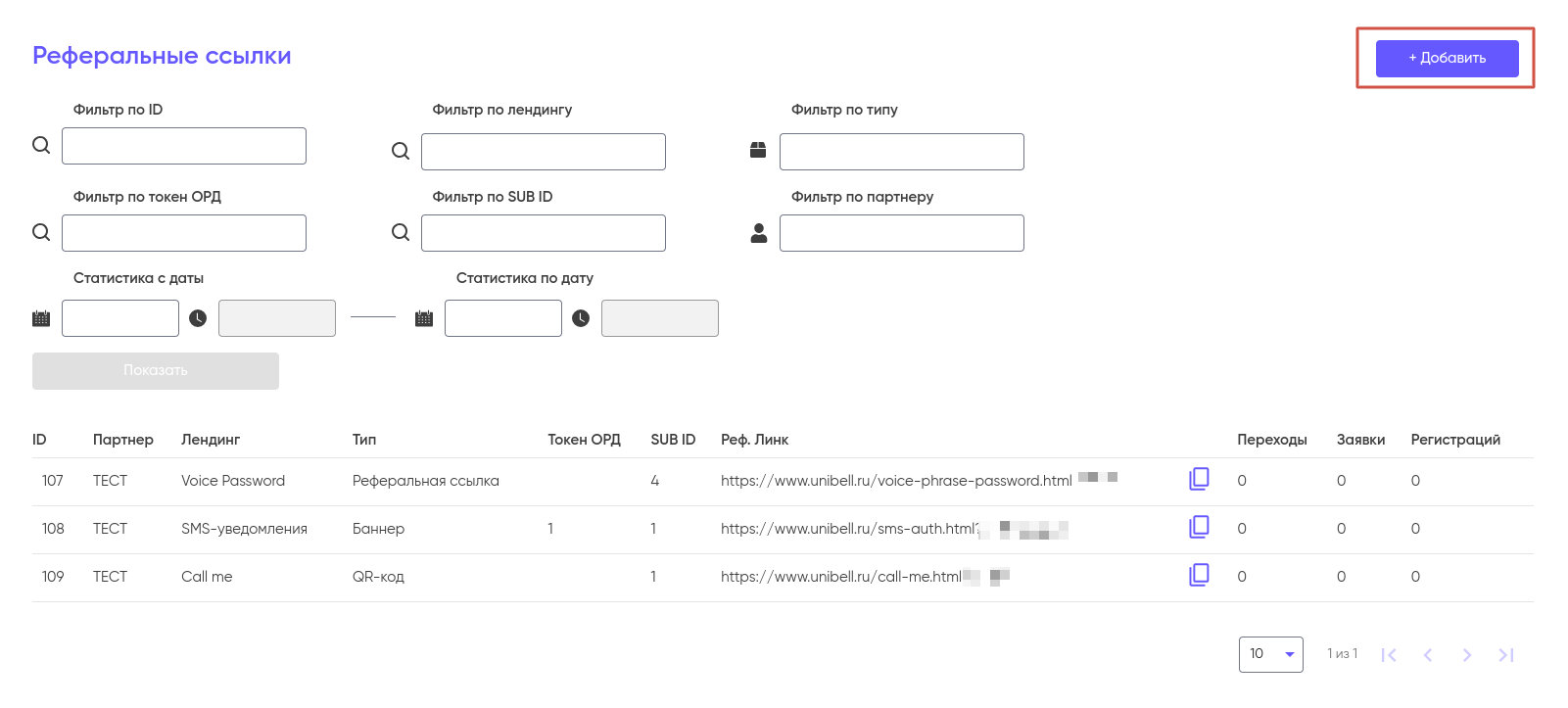Click calendar icon for start date
Image resolution: width=1568 pixels, height=708 pixels.
[x=41, y=318]
